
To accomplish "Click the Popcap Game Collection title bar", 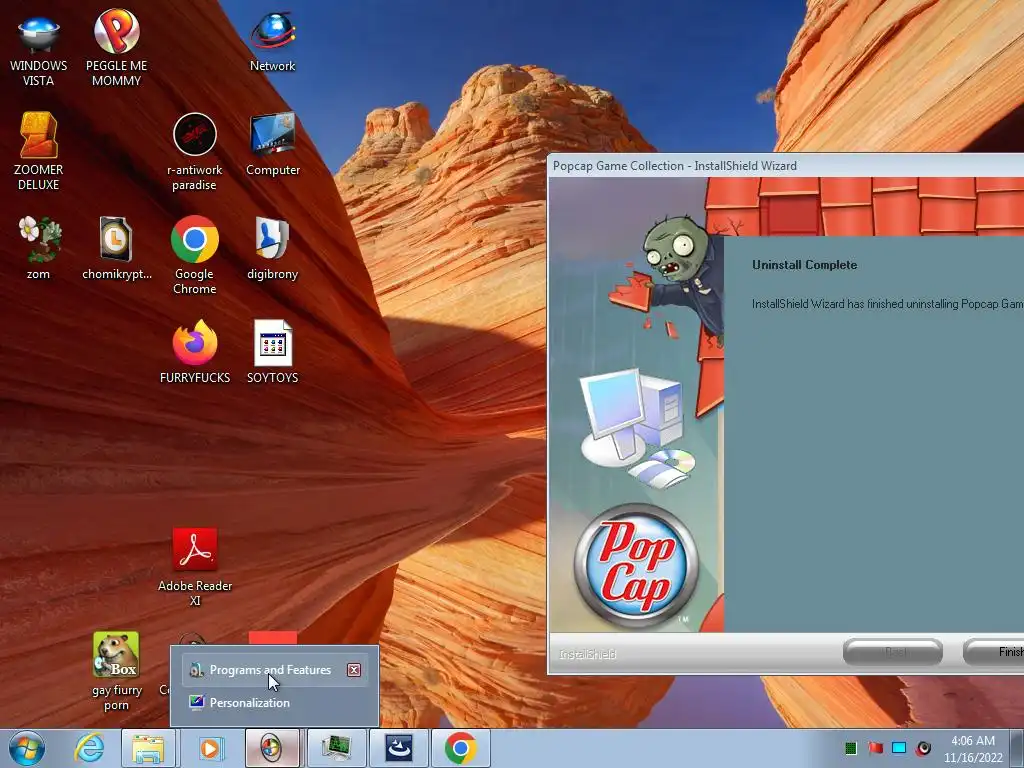I will [786, 165].
